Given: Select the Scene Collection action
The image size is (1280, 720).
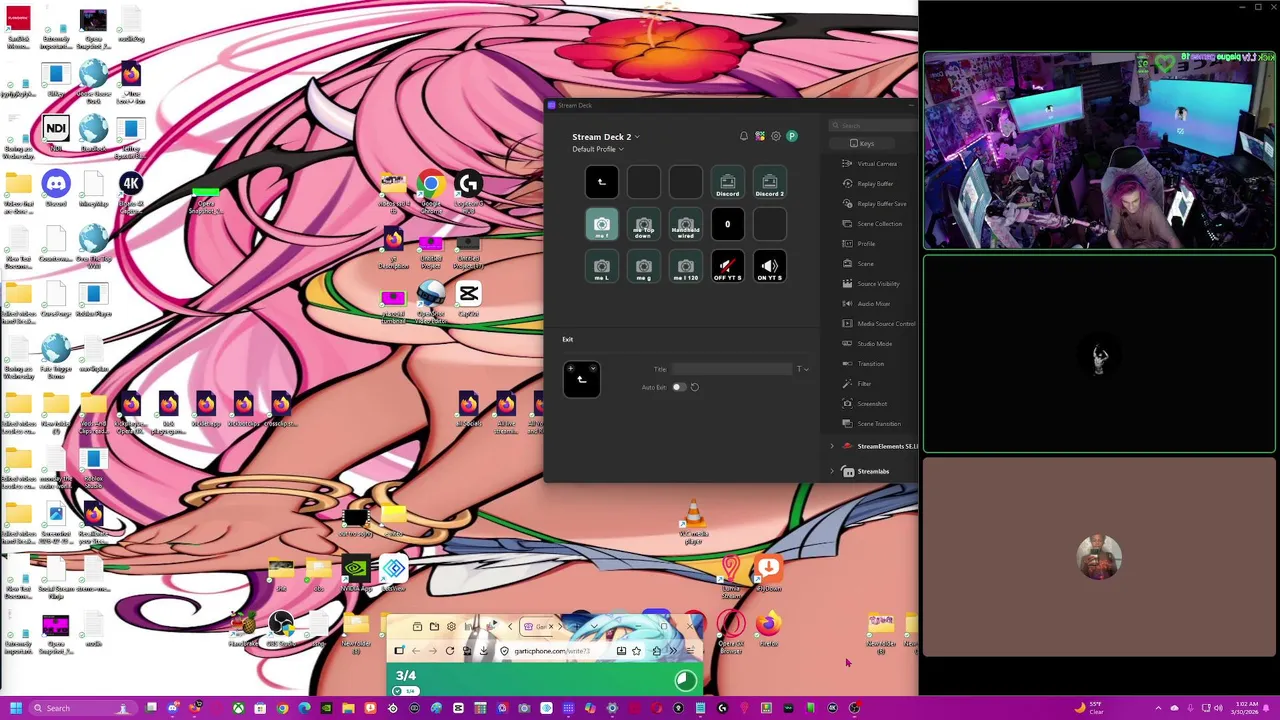Looking at the screenshot, I should click(x=872, y=224).
